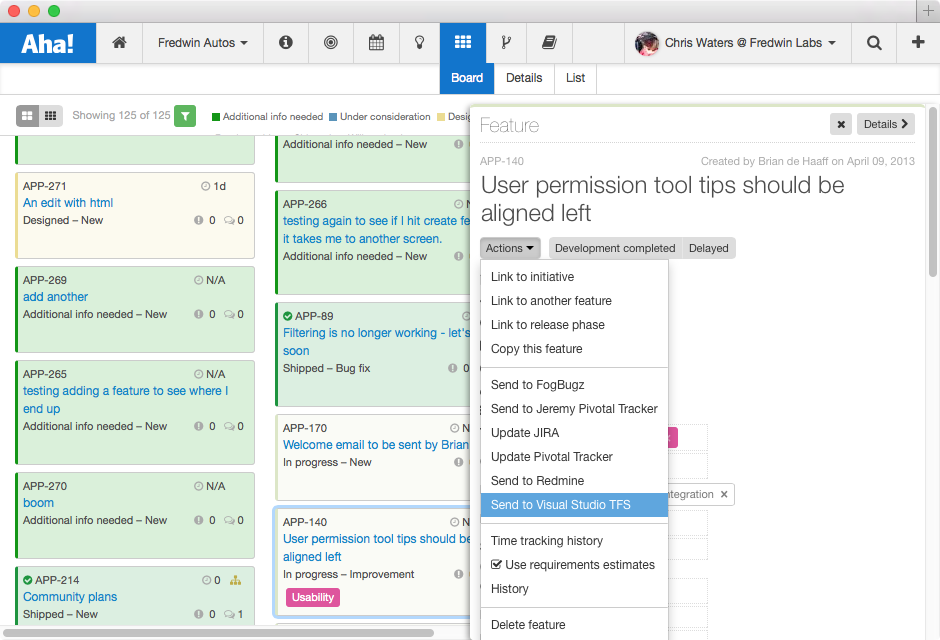Open the info icon in the navigation bar
This screenshot has height=640, width=940.
[x=286, y=43]
